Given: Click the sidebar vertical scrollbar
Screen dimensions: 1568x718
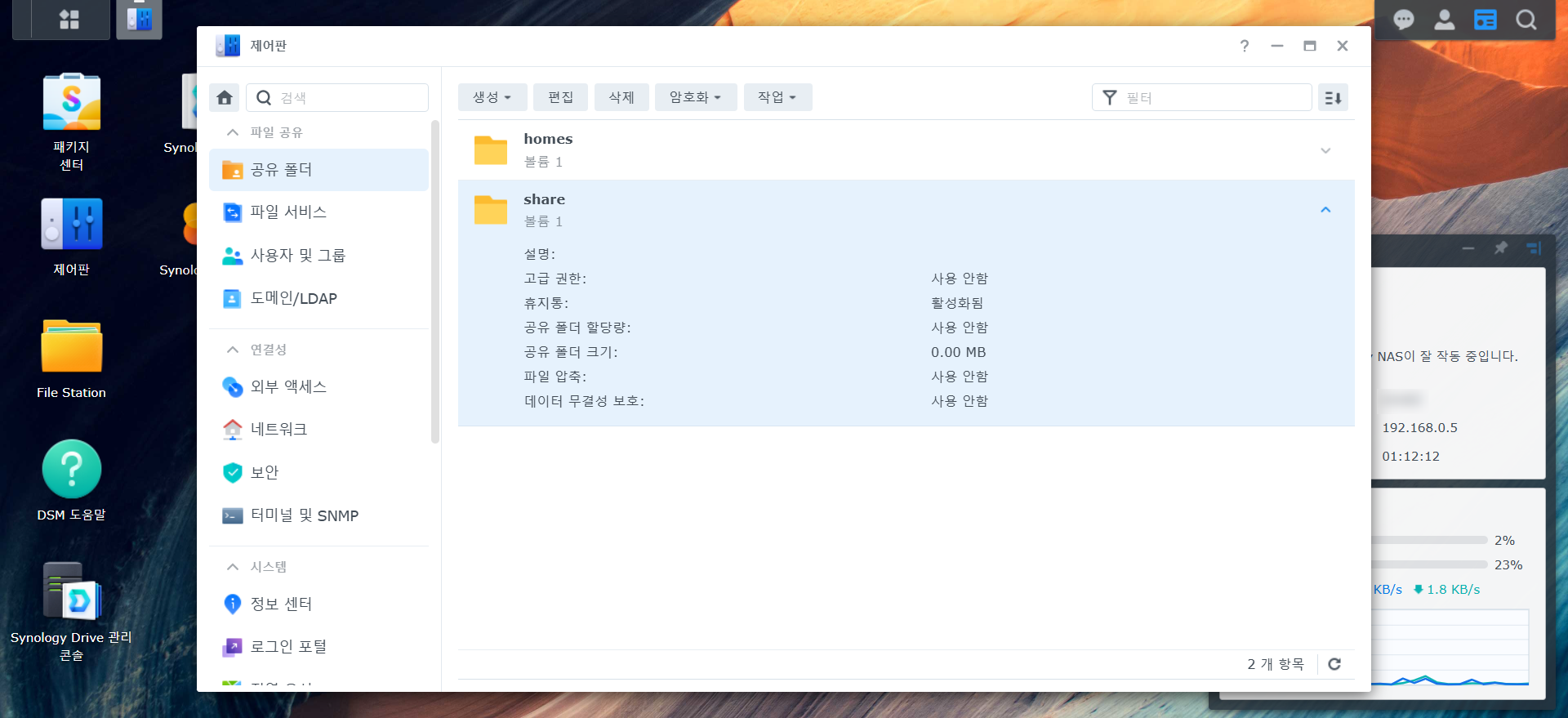Looking at the screenshot, I should (x=435, y=282).
